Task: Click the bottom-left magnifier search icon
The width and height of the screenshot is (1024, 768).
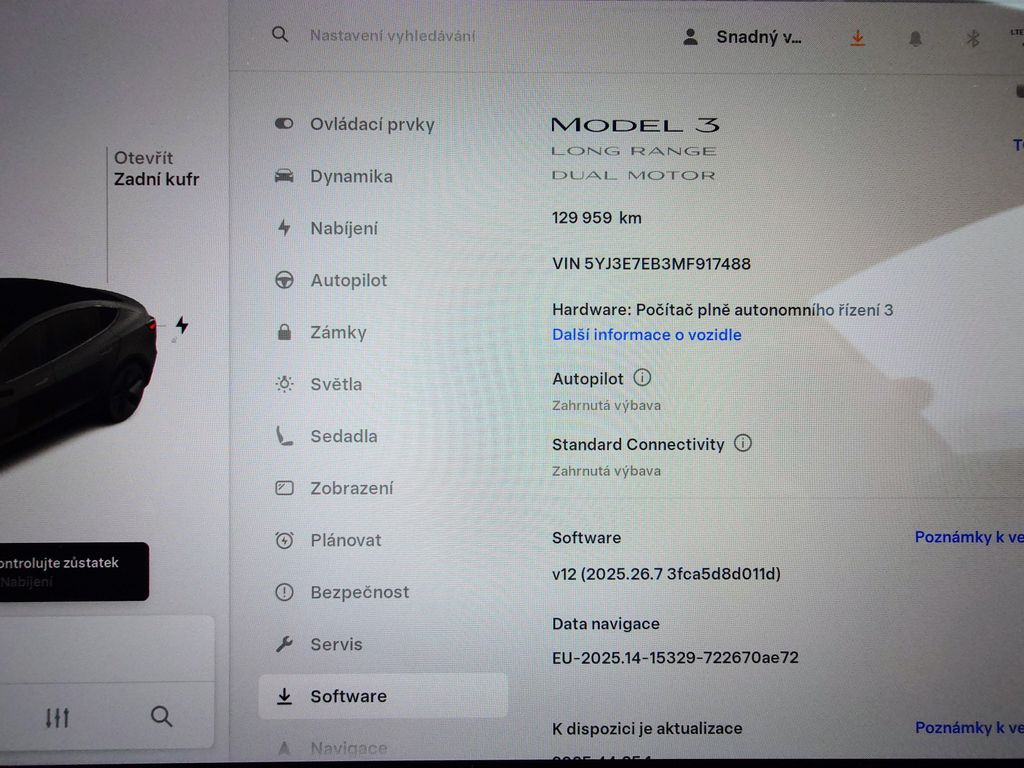Action: pos(161,716)
